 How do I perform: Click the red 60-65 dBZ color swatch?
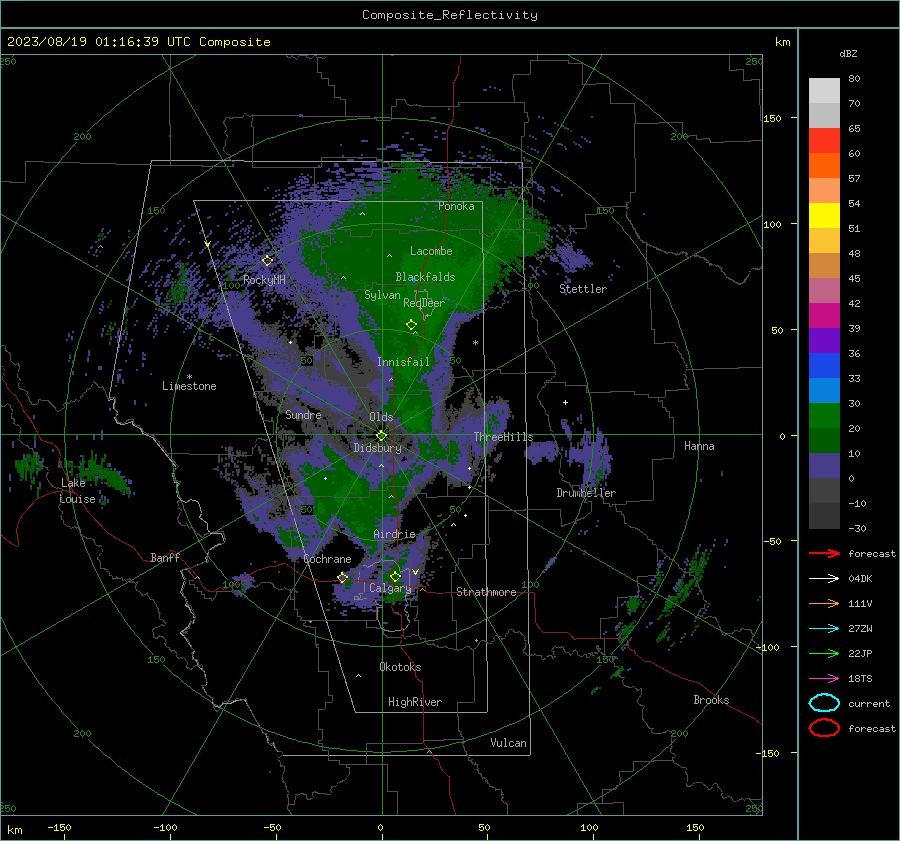click(824, 141)
